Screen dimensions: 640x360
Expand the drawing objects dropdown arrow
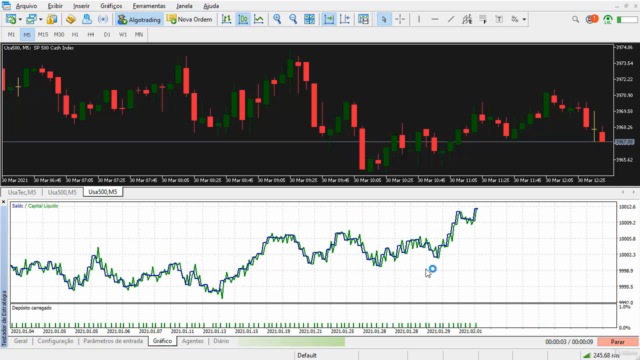pyautogui.click(x=524, y=20)
